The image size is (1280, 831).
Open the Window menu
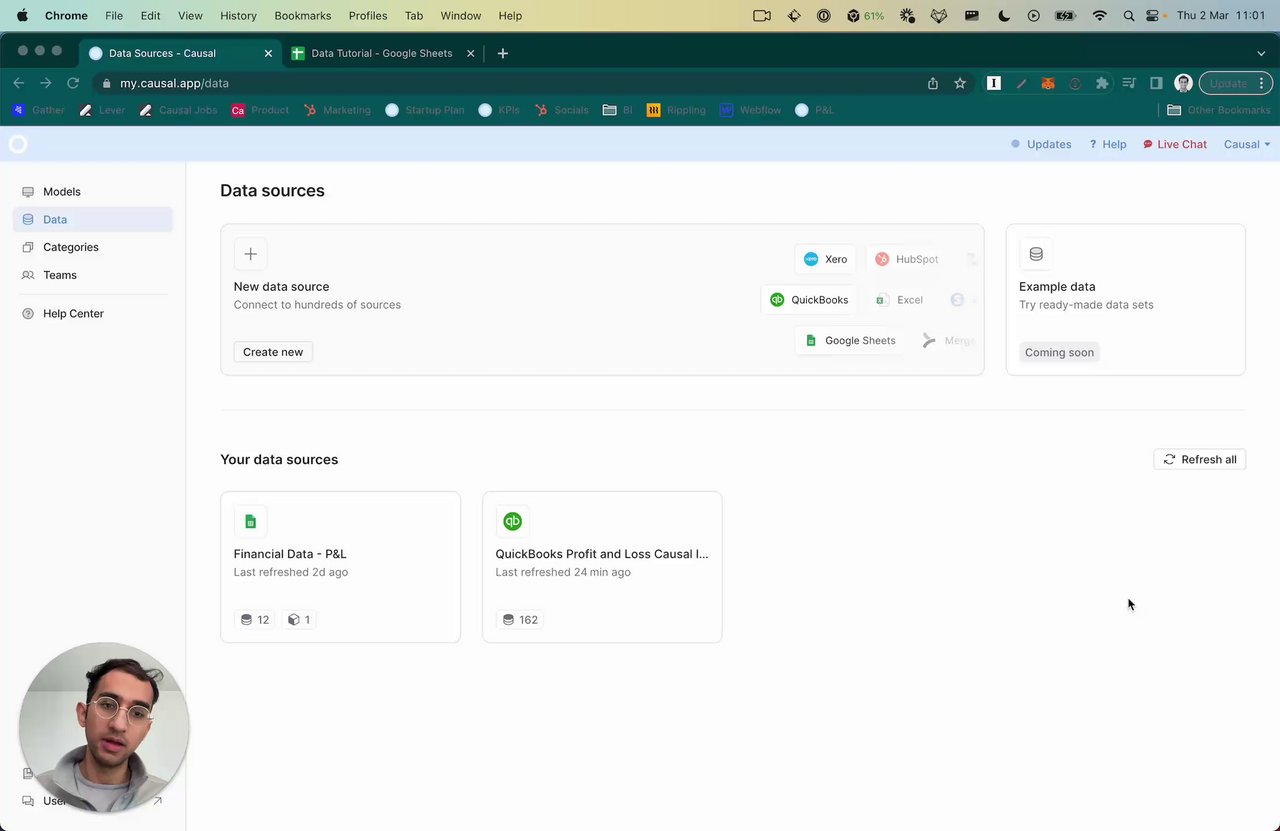pos(461,16)
